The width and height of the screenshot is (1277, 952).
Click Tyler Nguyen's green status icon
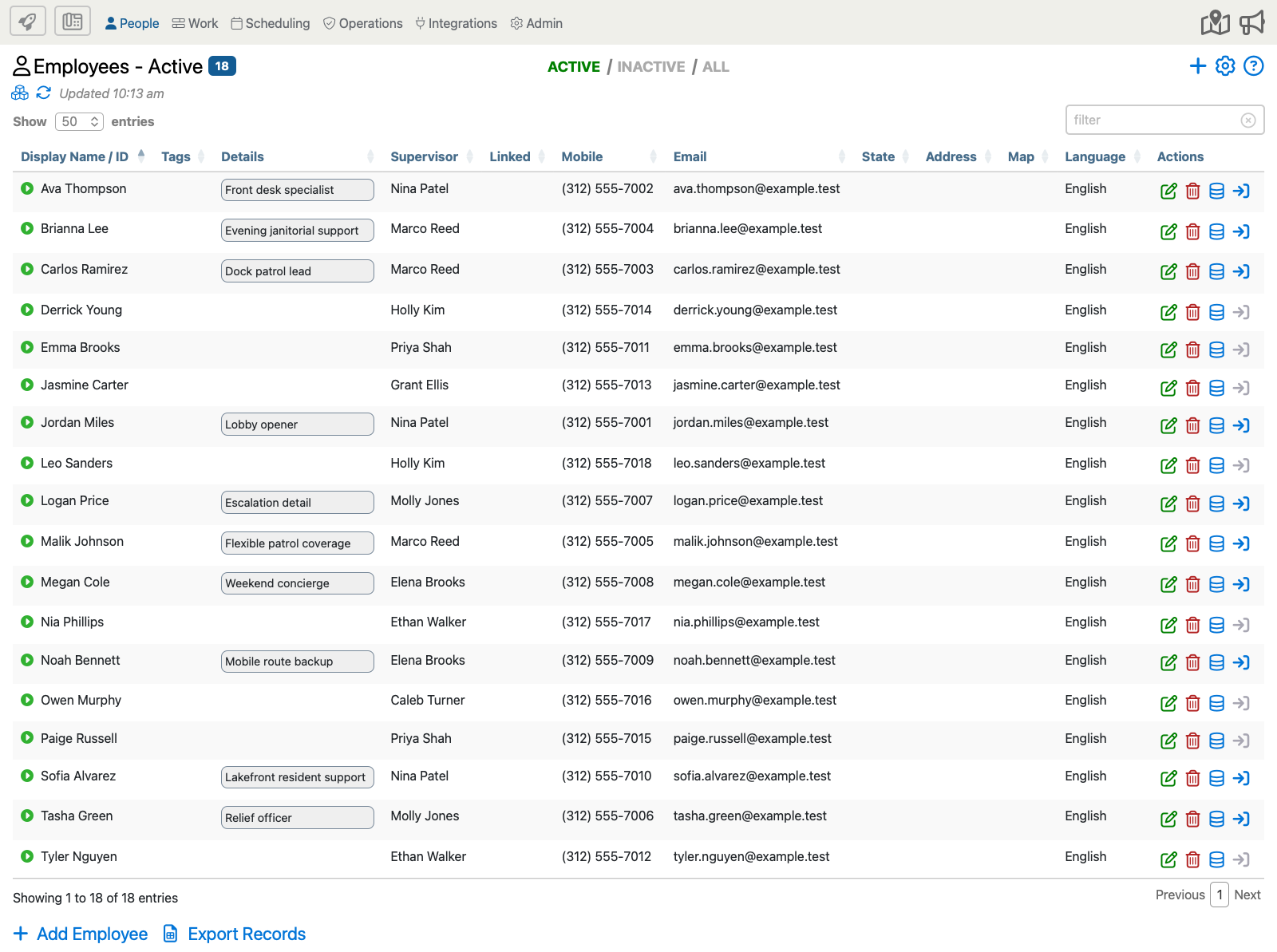[27, 856]
